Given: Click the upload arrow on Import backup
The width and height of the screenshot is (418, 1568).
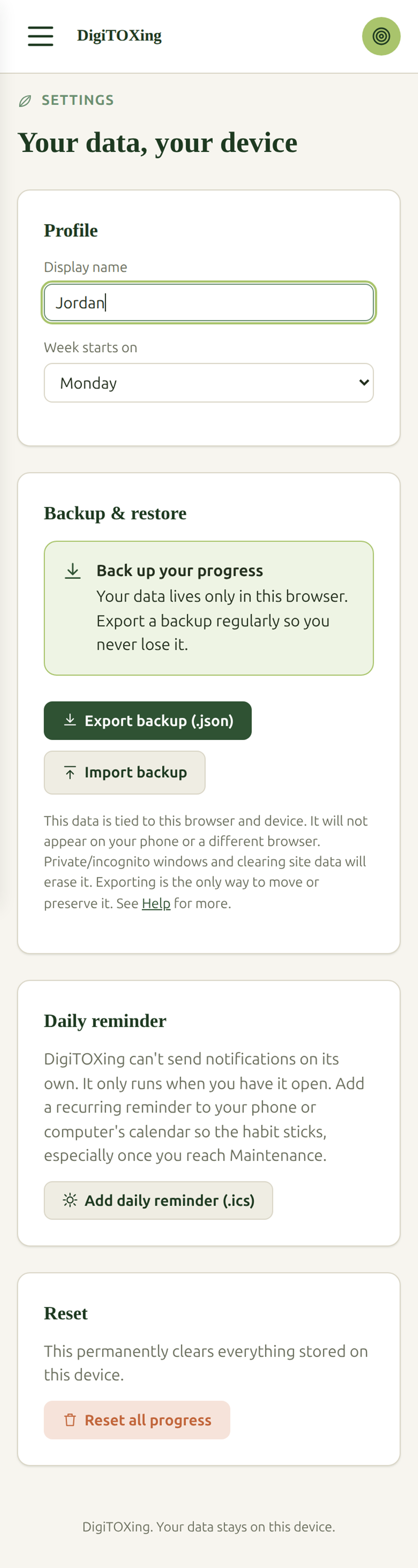Looking at the screenshot, I should (70, 773).
